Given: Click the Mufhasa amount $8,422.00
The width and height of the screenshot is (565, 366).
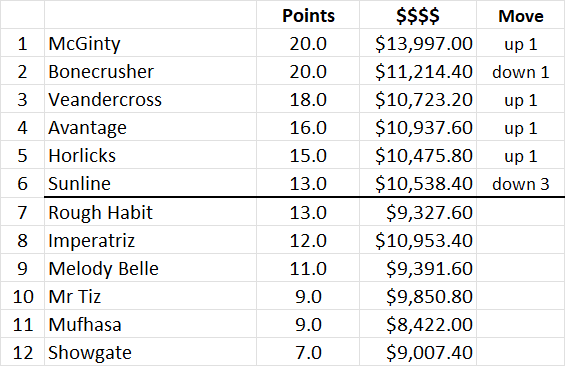Looking at the screenshot, I should pyautogui.click(x=418, y=324).
